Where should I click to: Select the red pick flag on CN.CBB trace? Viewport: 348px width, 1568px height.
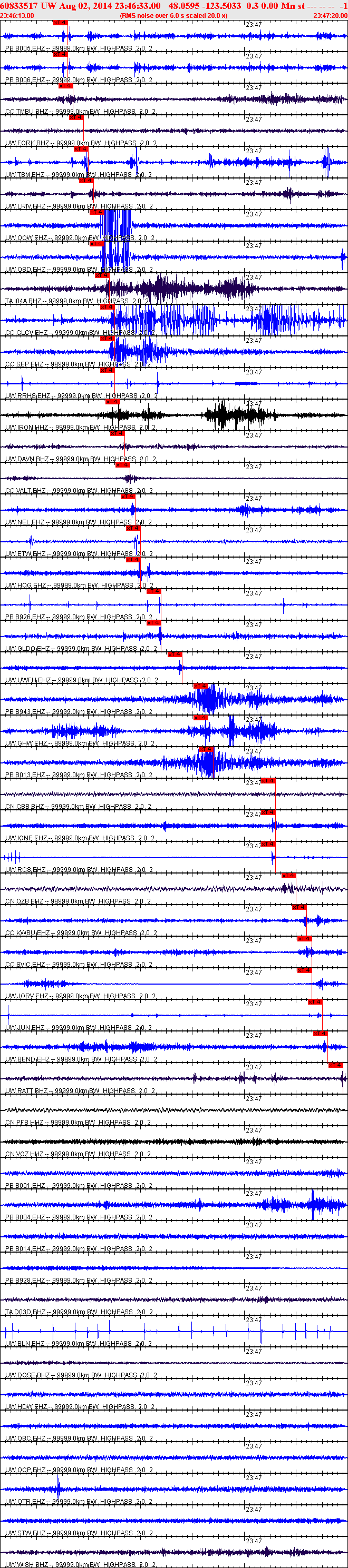[x=267, y=780]
